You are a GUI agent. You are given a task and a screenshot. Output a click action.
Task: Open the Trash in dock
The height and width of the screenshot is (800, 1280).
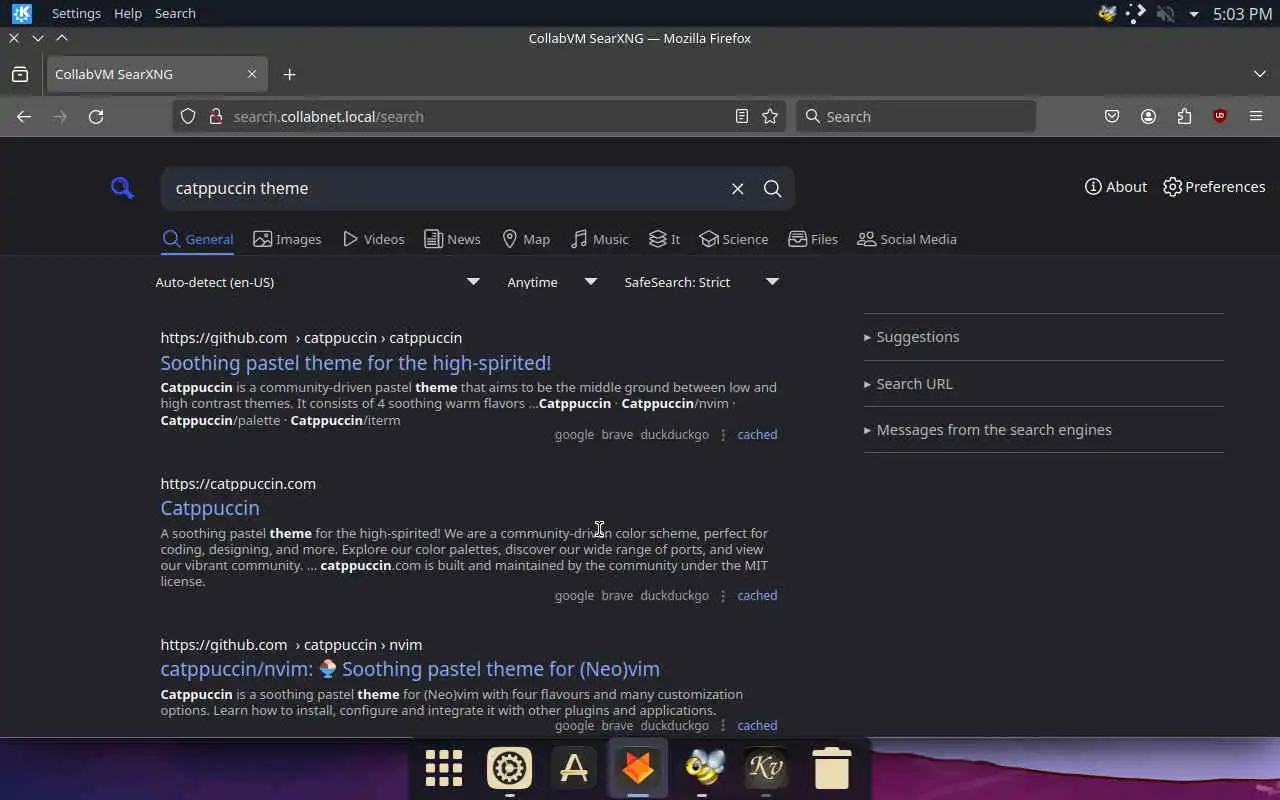pyautogui.click(x=831, y=768)
